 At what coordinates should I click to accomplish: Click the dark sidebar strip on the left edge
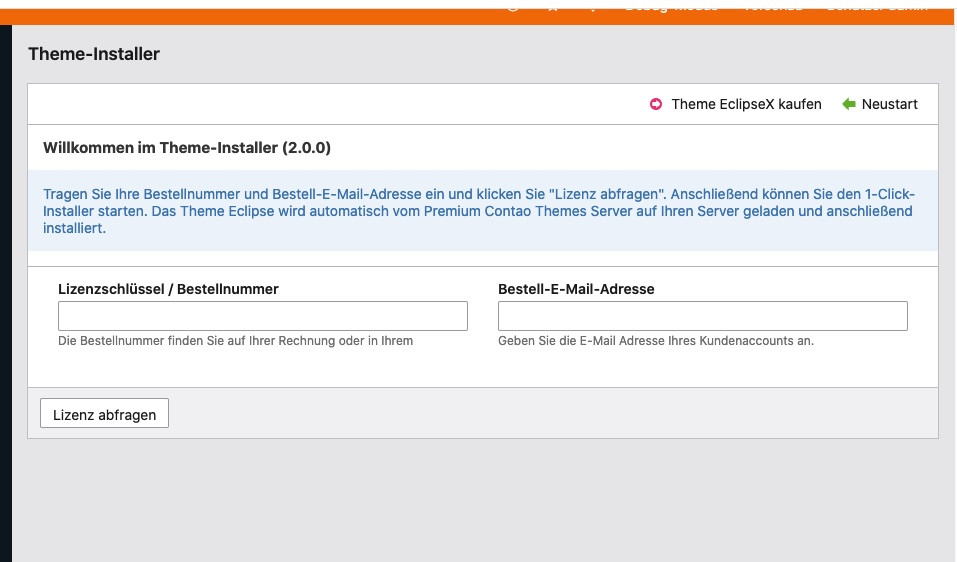[5, 300]
